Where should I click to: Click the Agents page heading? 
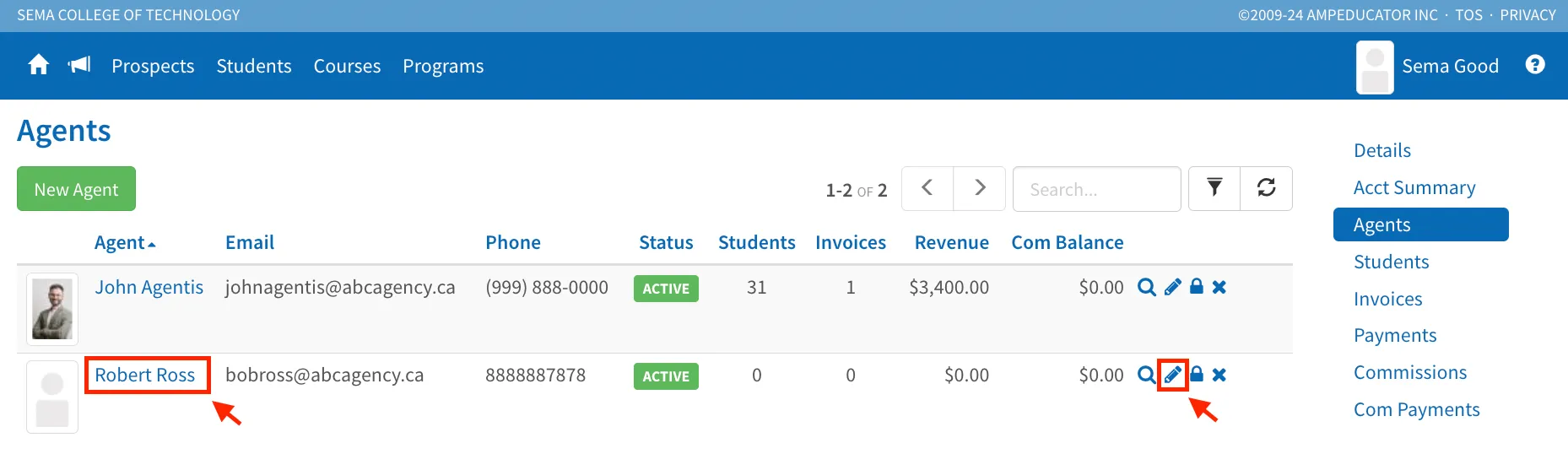(x=64, y=131)
